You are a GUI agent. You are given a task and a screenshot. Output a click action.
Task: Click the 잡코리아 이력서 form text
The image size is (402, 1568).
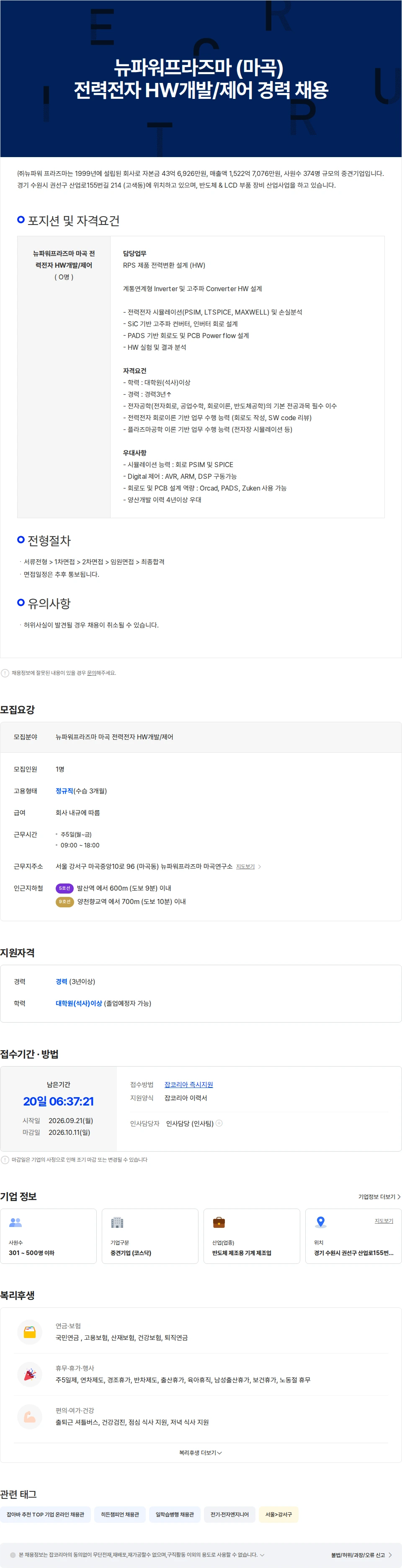coord(186,1098)
